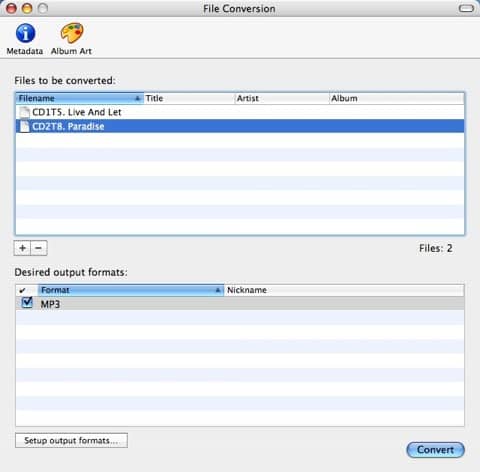480x472 pixels.
Task: Open Setup output formats dialog
Action: [x=71, y=440]
